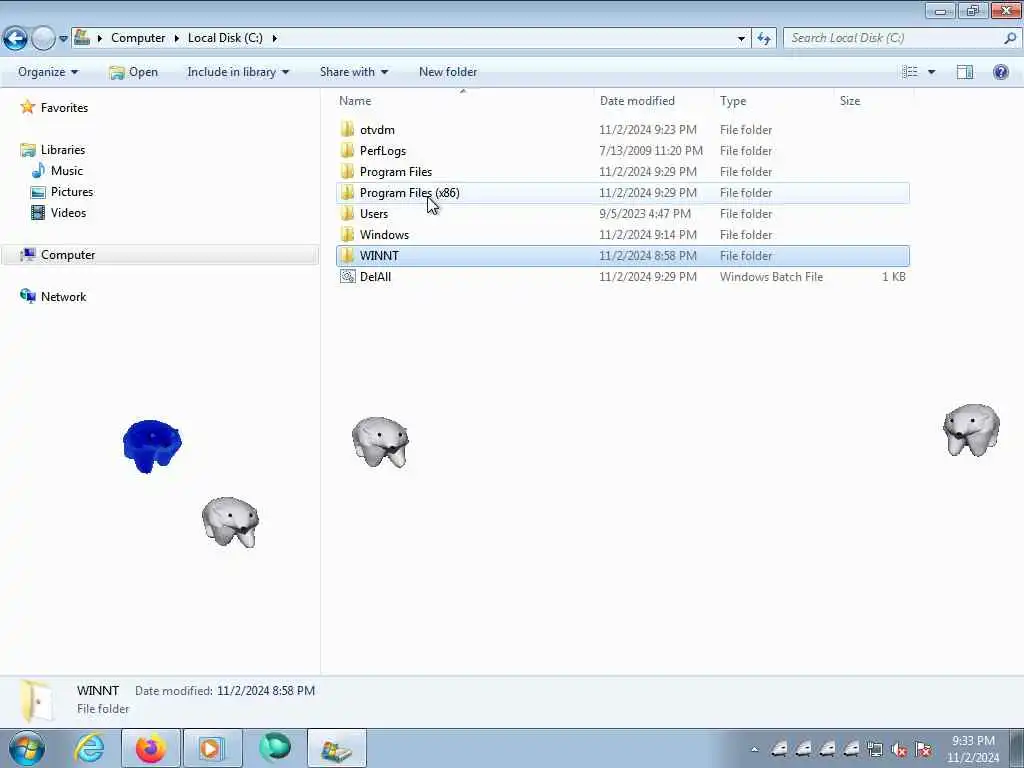Click the green sphere taskbar icon
The width and height of the screenshot is (1024, 768).
275,748
